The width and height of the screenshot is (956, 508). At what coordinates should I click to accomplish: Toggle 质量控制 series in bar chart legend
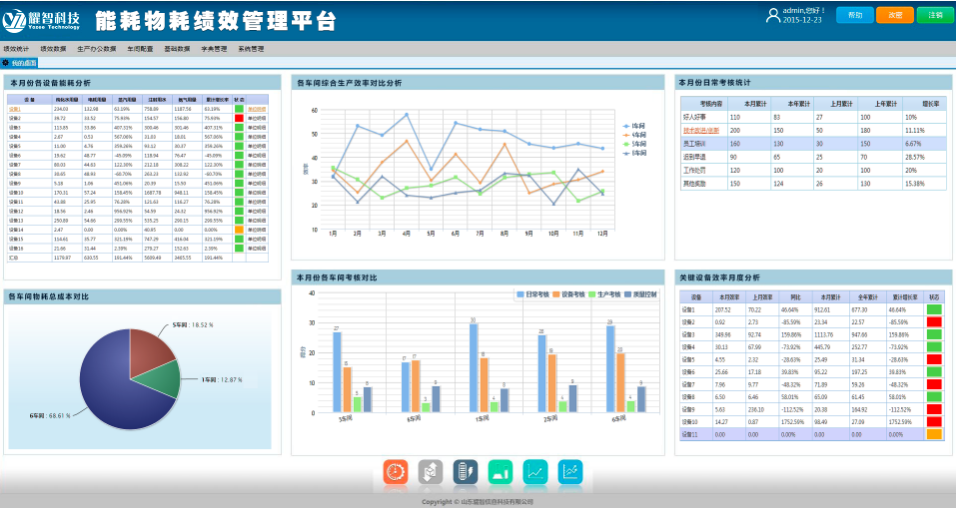click(638, 295)
